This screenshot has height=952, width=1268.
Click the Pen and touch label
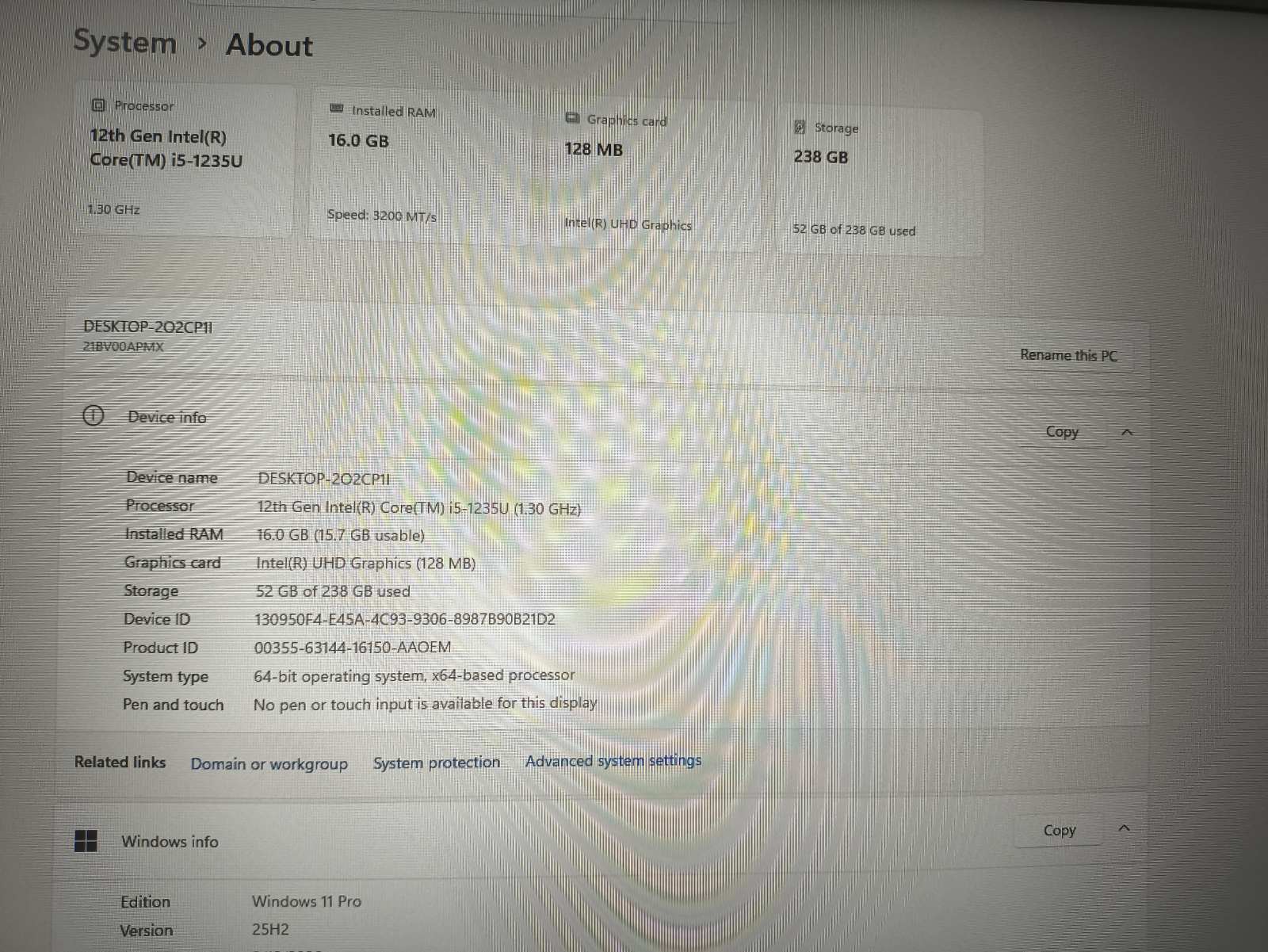[173, 705]
